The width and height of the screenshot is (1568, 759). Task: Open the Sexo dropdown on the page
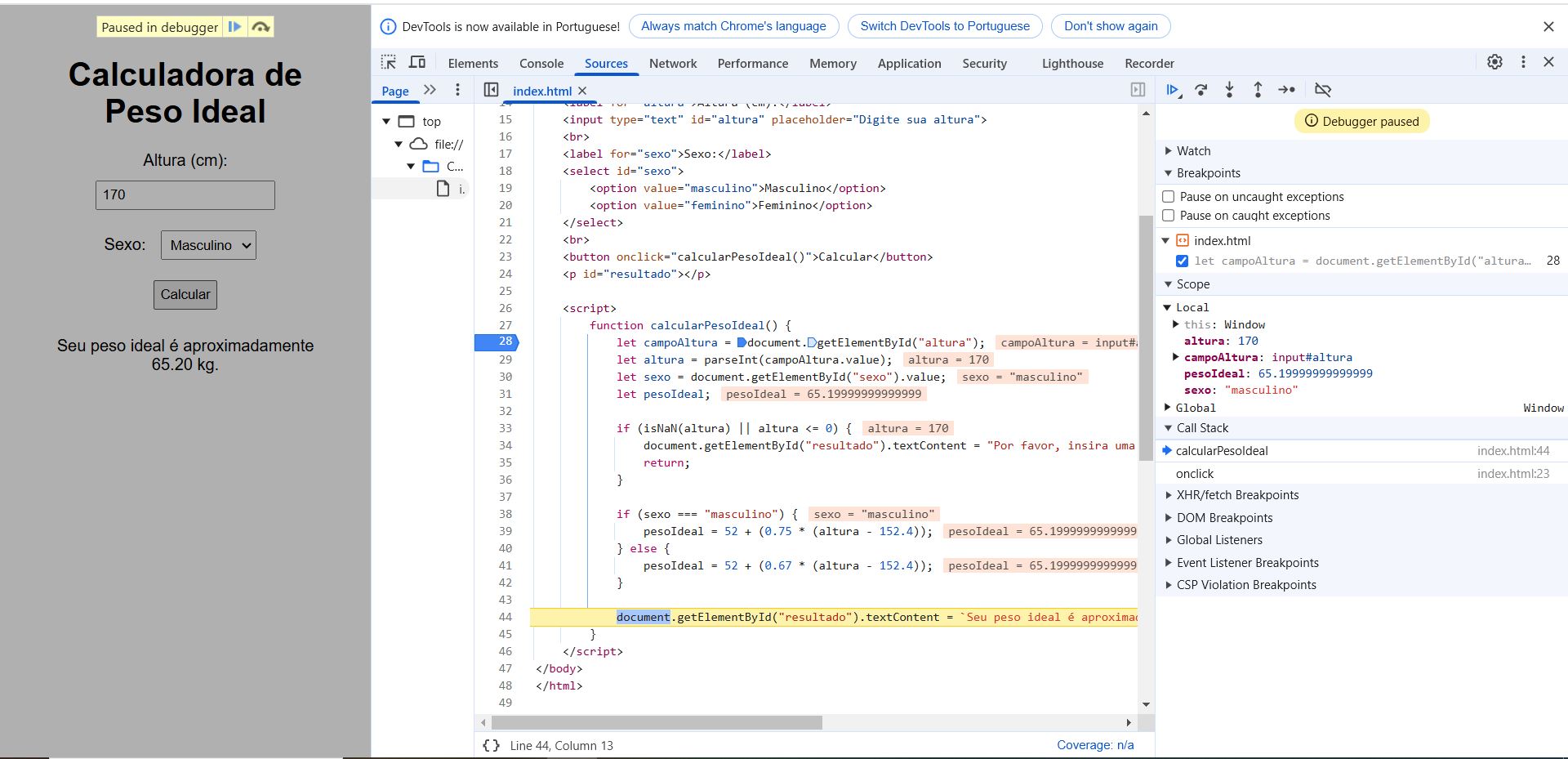click(208, 245)
